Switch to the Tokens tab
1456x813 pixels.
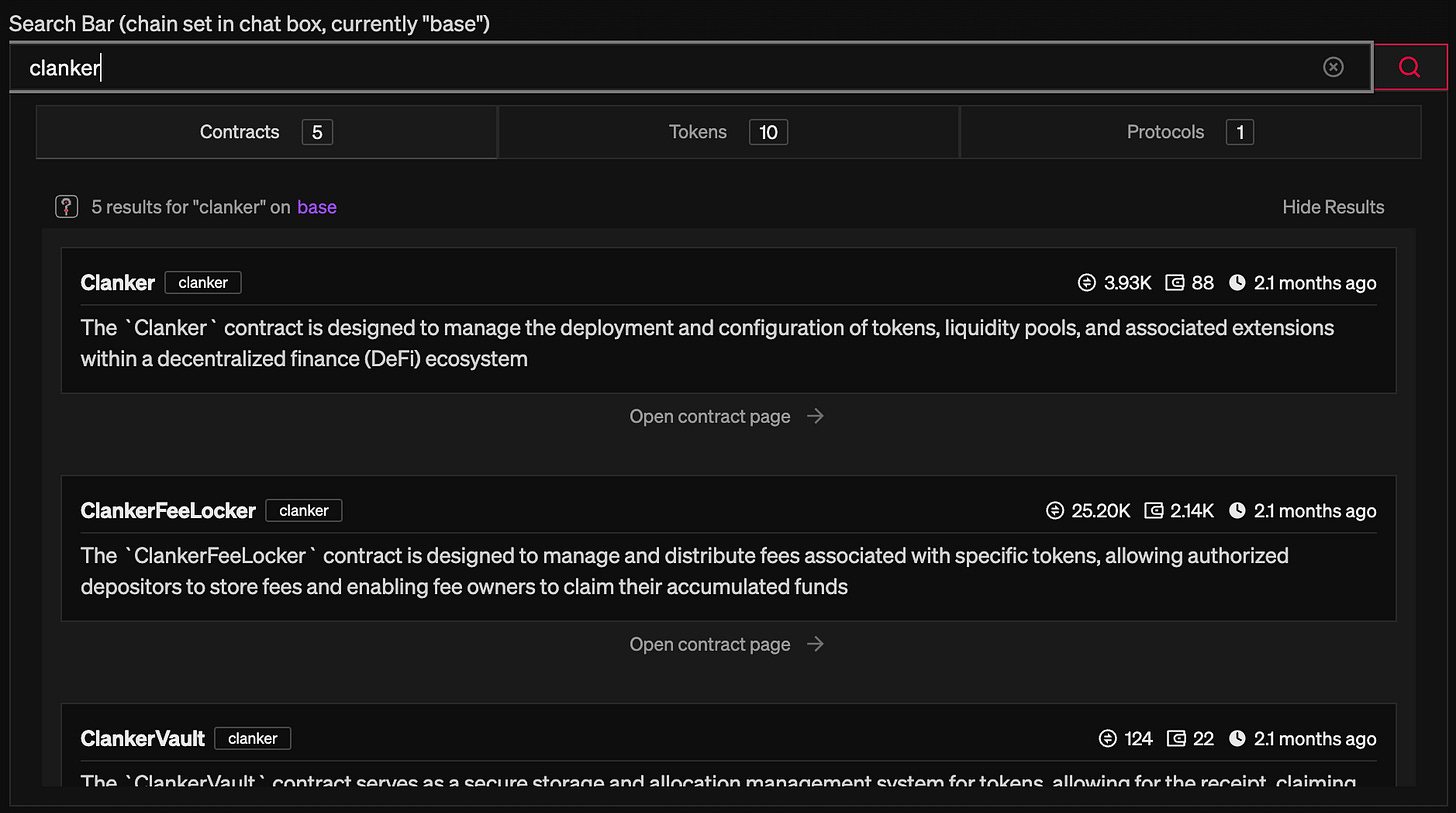click(x=728, y=132)
